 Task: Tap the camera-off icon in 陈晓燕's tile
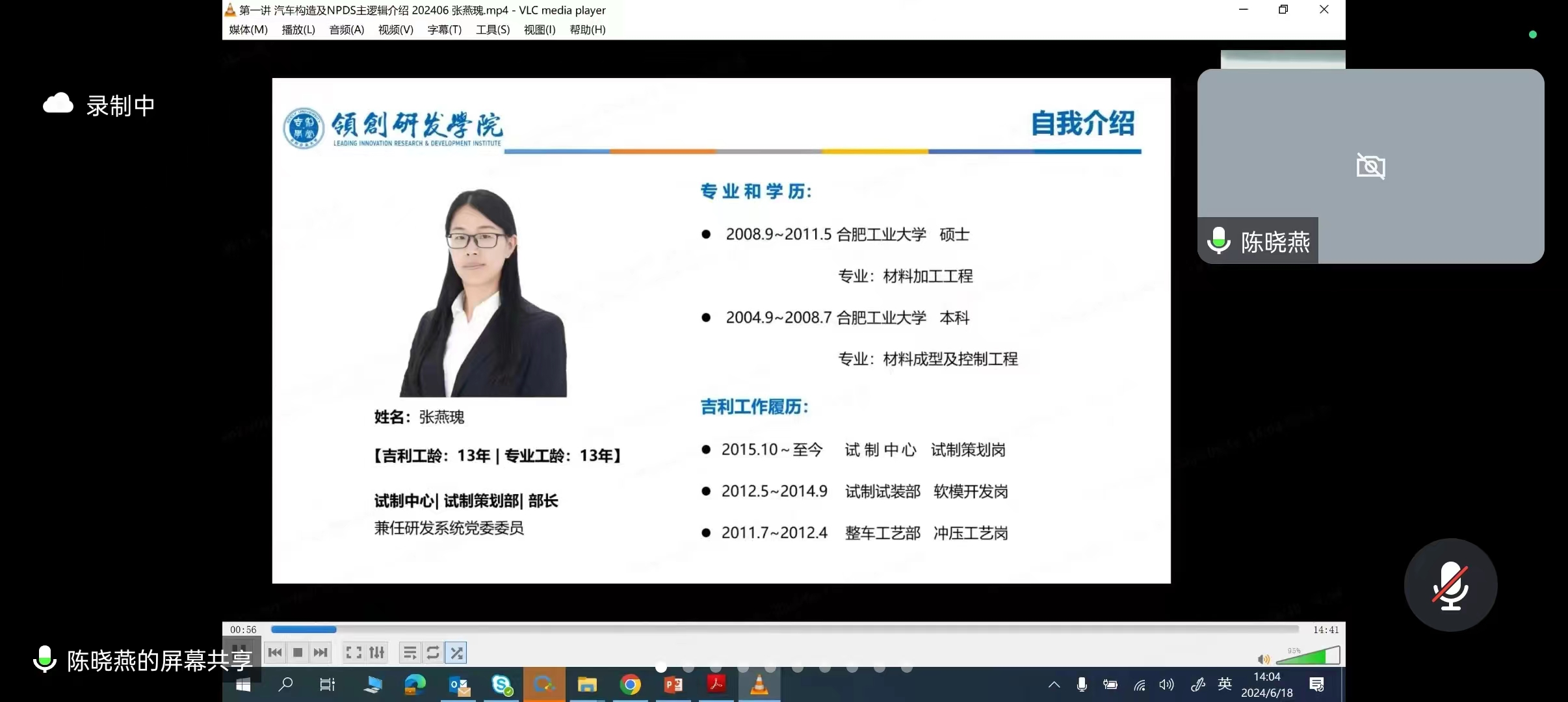click(1370, 166)
